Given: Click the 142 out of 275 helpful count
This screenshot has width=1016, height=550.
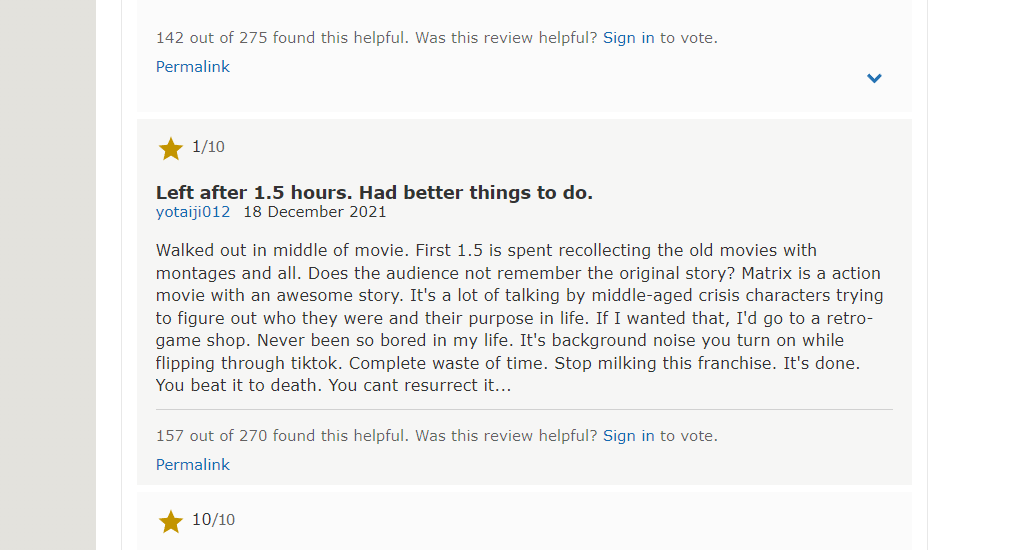Looking at the screenshot, I should coord(282,38).
